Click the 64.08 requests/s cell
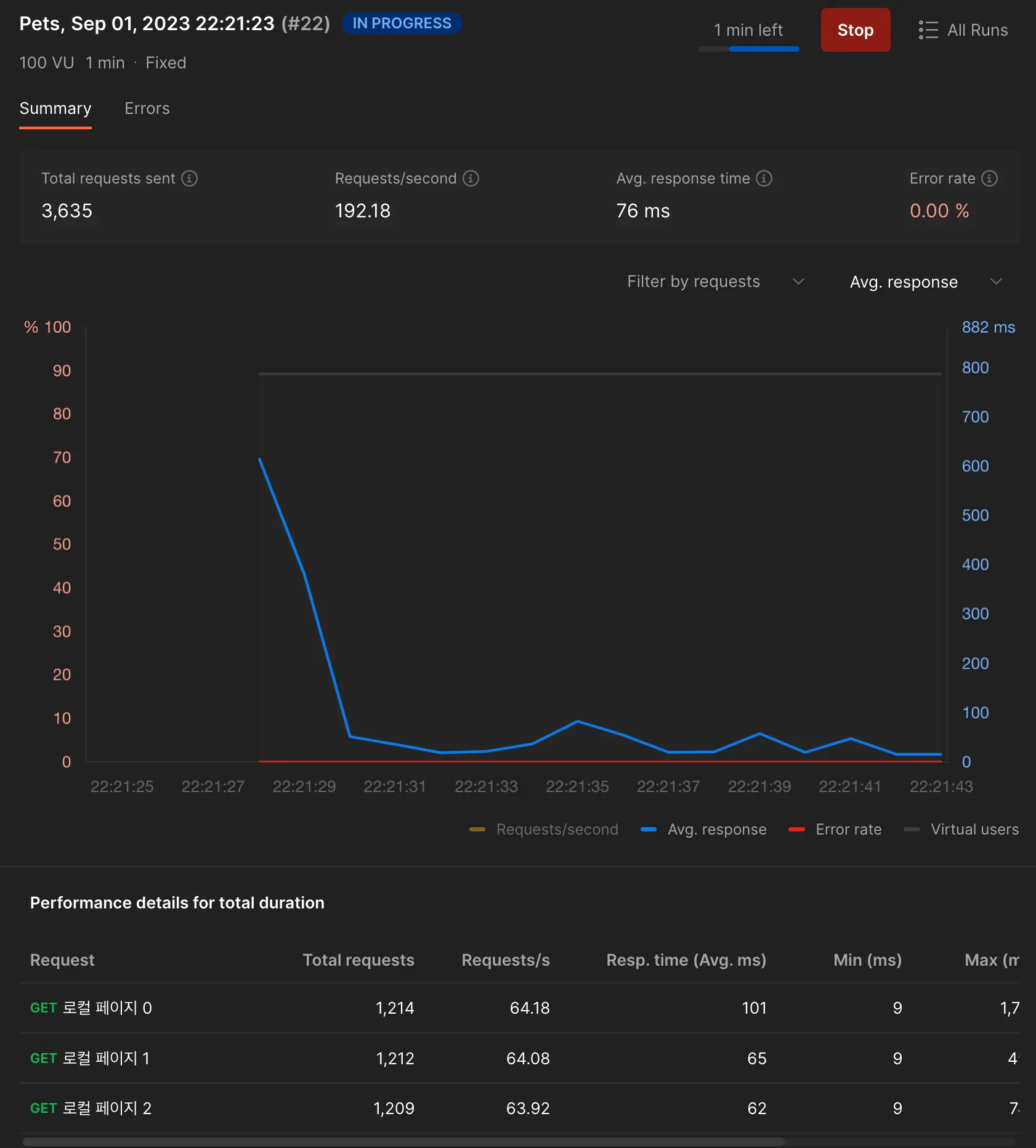 tap(528, 1059)
